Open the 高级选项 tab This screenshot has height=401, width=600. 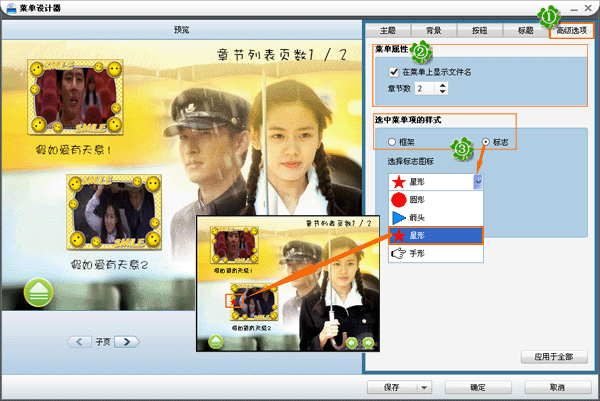pos(571,30)
